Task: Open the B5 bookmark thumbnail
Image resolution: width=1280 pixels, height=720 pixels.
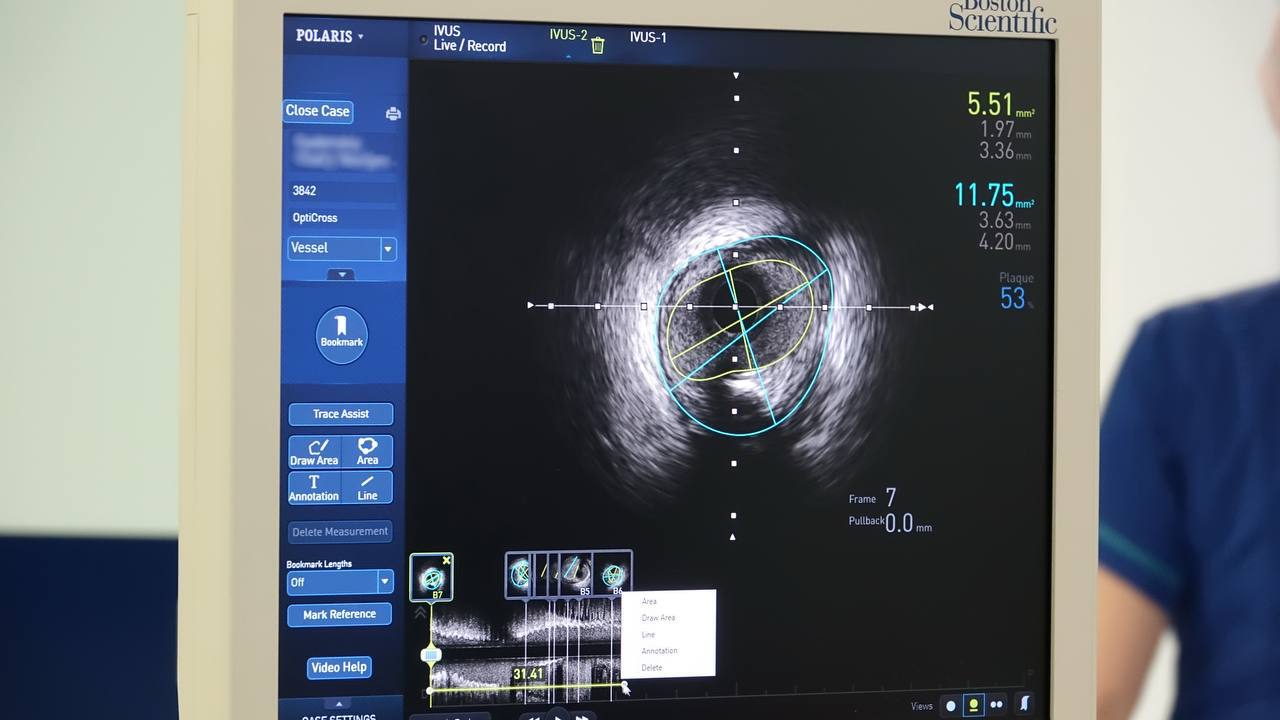Action: tap(574, 574)
